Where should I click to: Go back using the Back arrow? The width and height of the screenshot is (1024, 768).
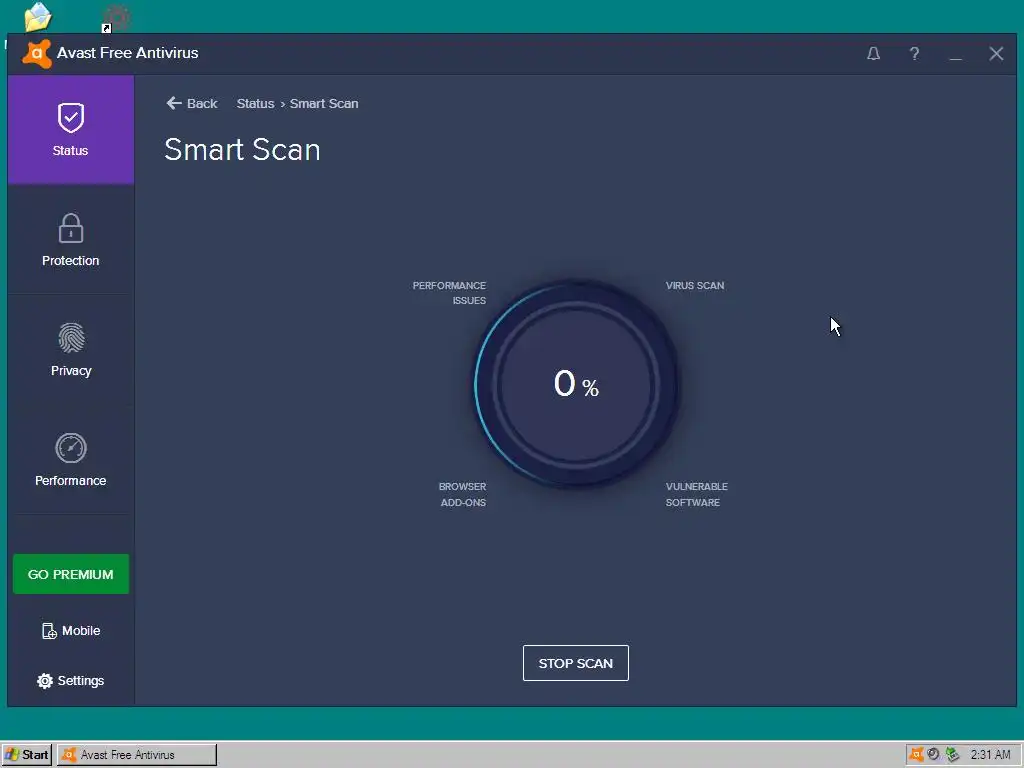[x=191, y=103]
